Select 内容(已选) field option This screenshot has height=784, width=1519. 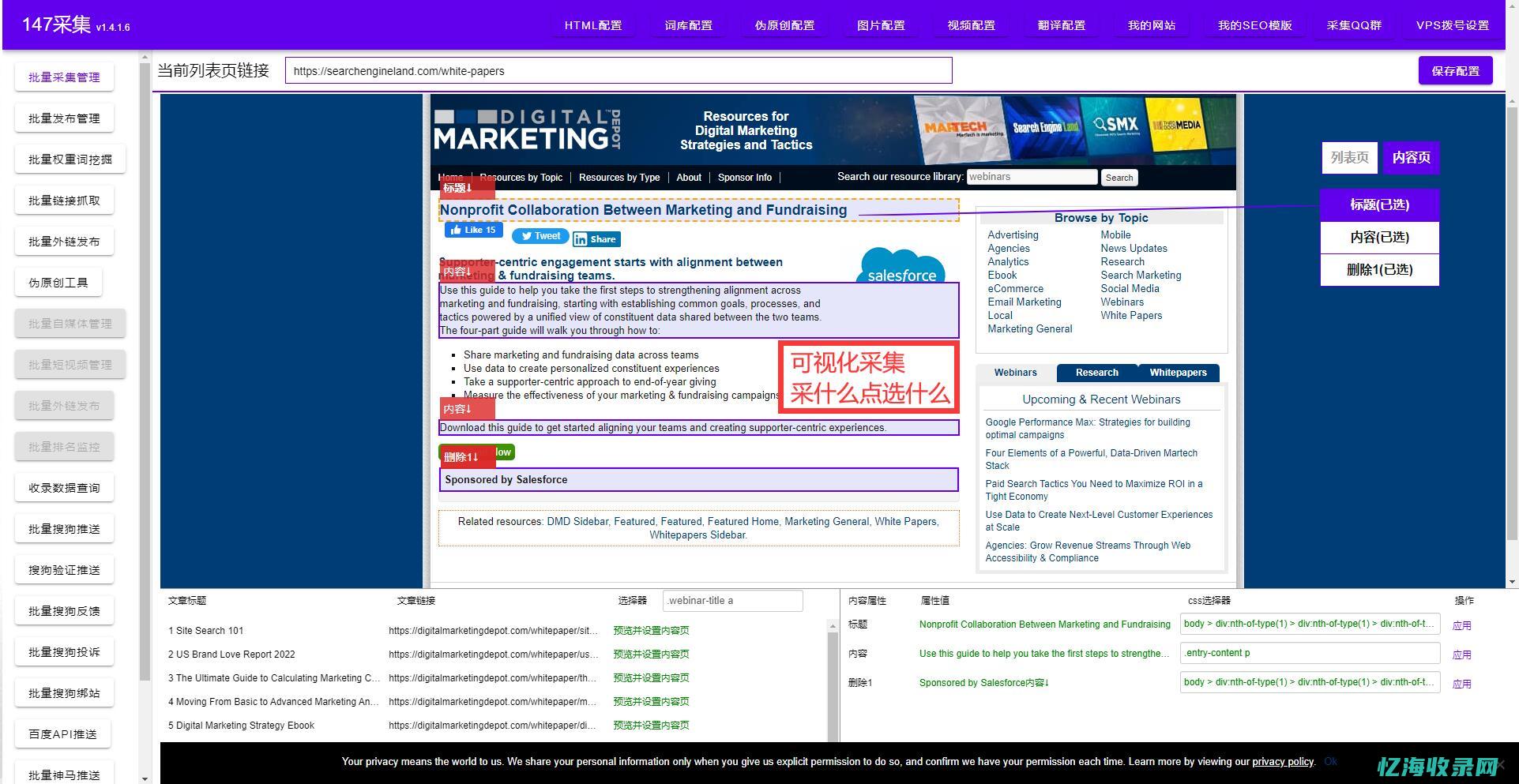tap(1379, 238)
